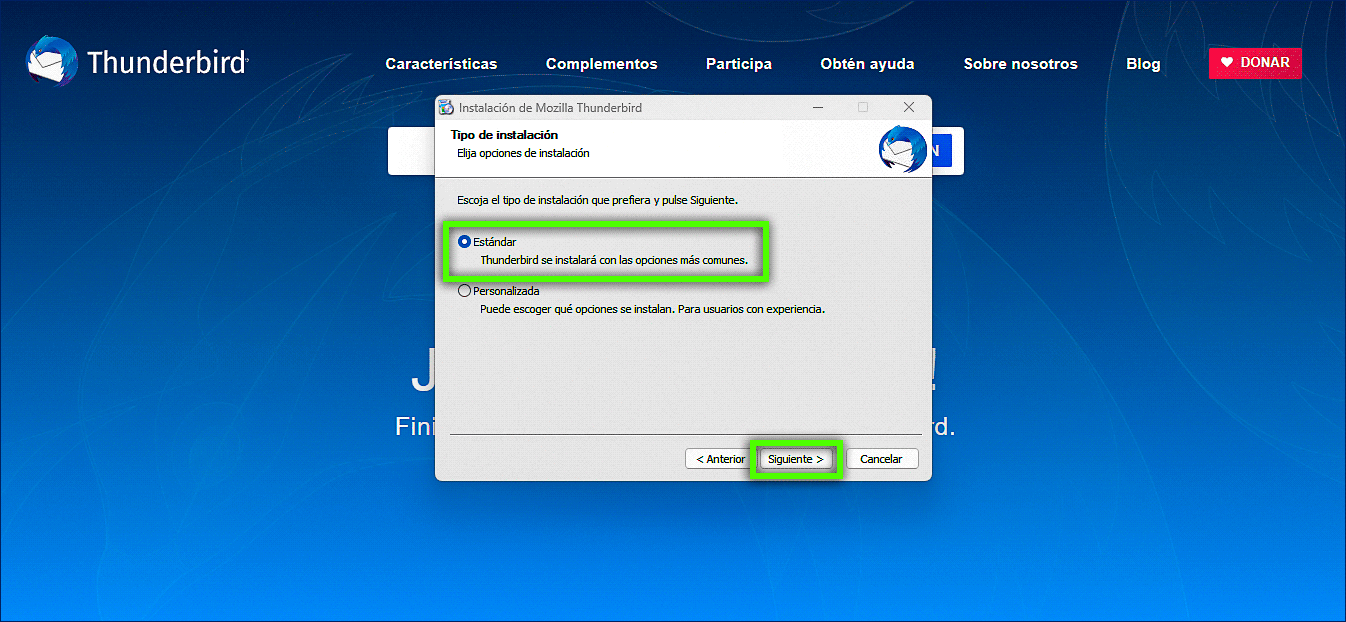Choose the Personalizada installation option

(x=464, y=291)
